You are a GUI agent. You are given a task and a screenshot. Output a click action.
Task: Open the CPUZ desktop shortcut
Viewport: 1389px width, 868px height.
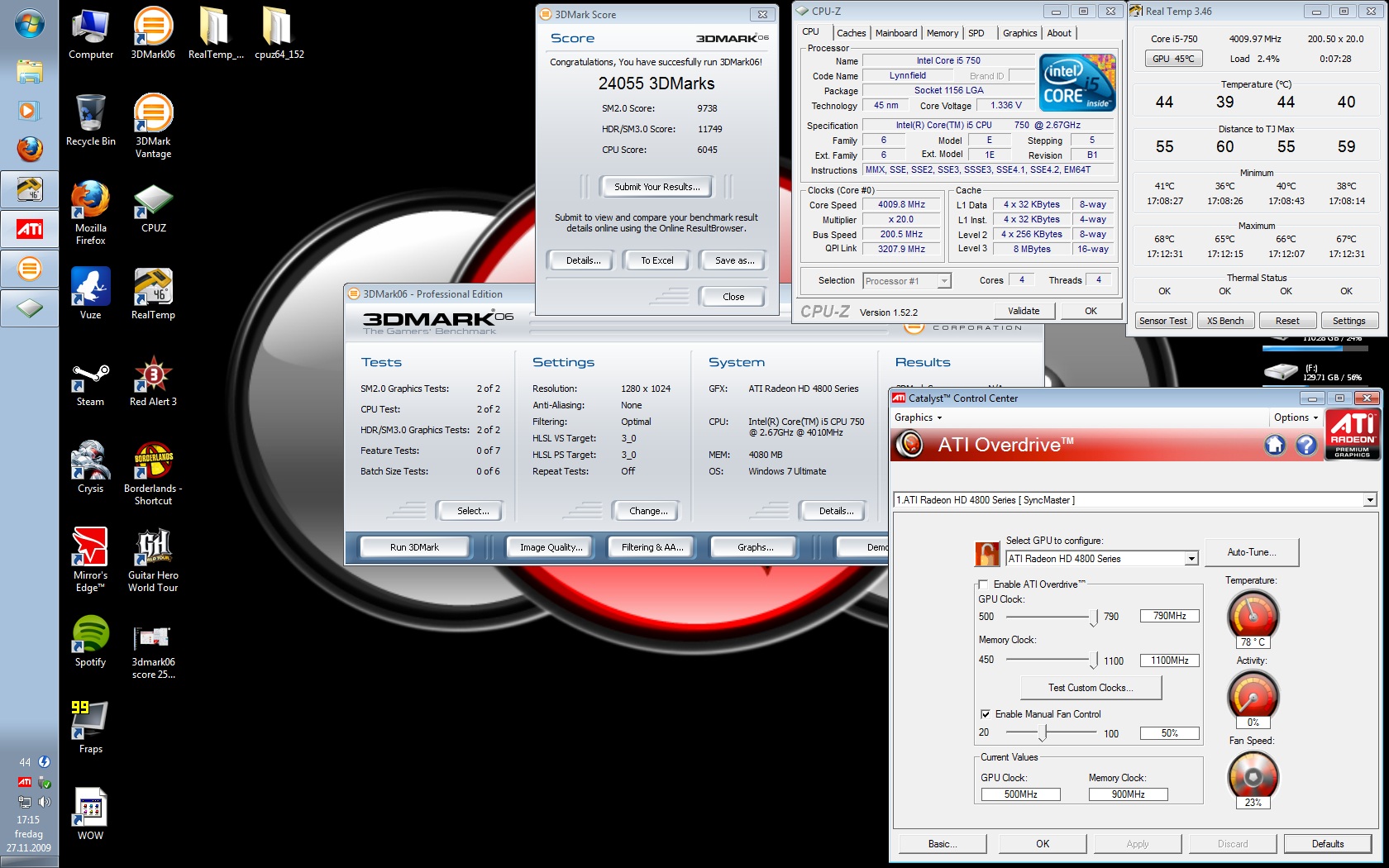153,207
